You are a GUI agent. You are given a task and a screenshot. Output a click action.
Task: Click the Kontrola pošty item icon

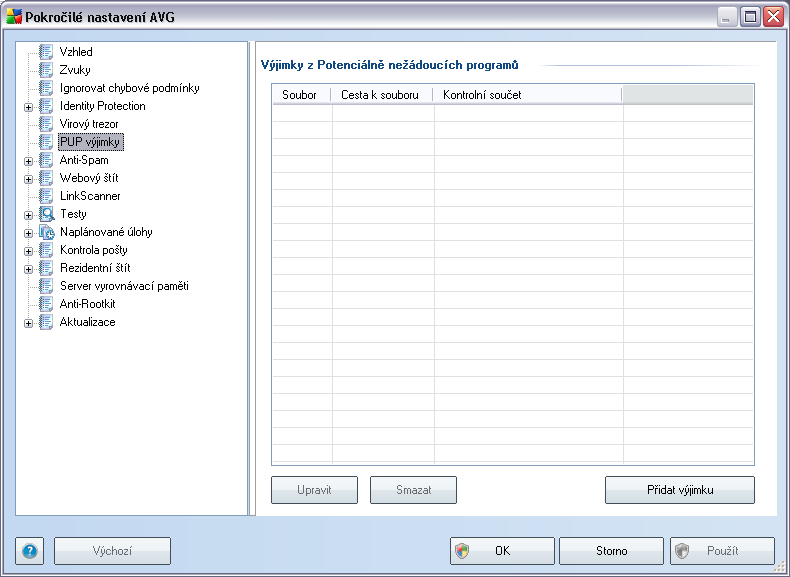tap(46, 250)
